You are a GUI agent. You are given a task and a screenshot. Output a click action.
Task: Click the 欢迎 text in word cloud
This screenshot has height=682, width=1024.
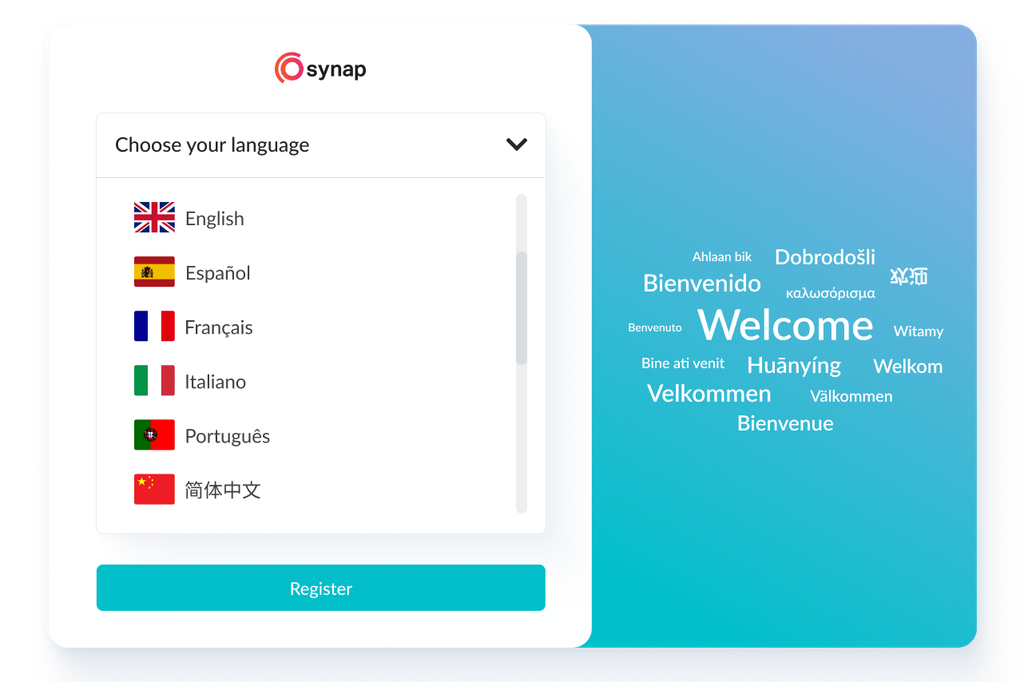[x=908, y=276]
